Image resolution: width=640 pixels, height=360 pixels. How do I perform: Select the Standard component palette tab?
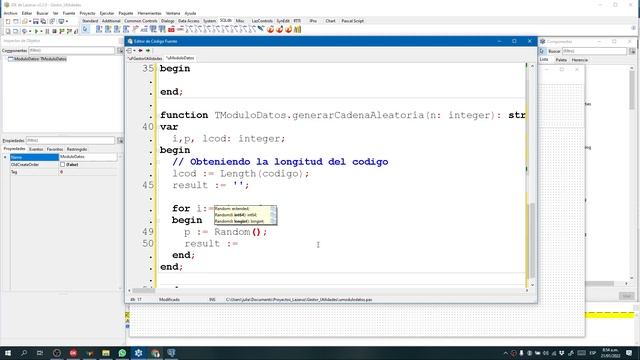click(90, 21)
